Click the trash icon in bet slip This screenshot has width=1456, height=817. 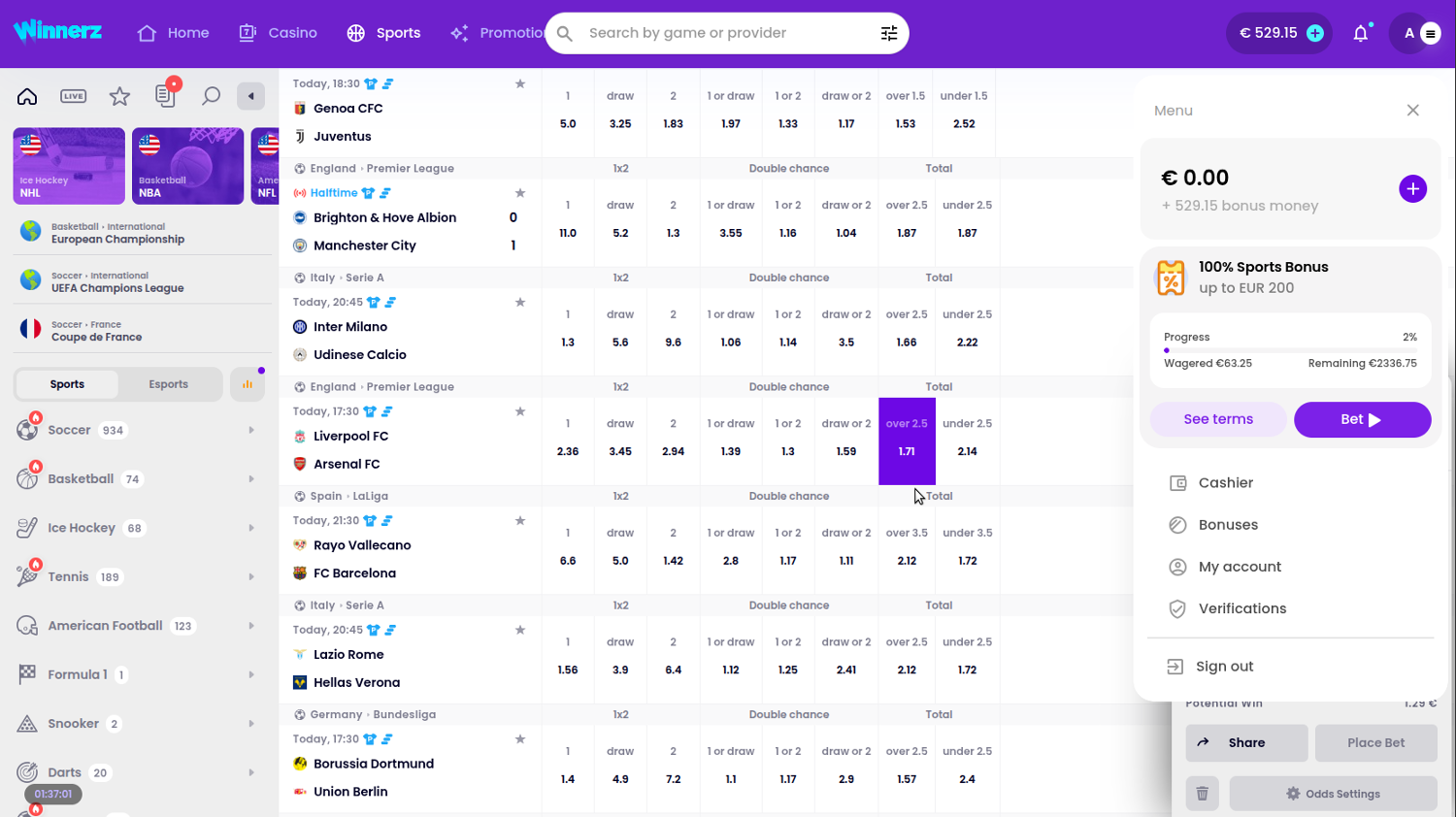tap(1202, 794)
